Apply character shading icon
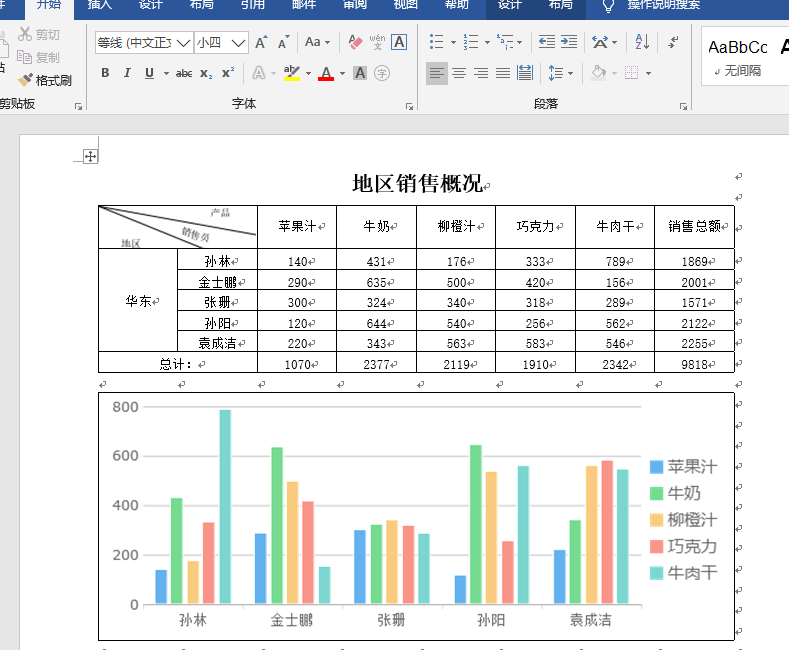Screen dimensions: 789x650 click(x=360, y=73)
